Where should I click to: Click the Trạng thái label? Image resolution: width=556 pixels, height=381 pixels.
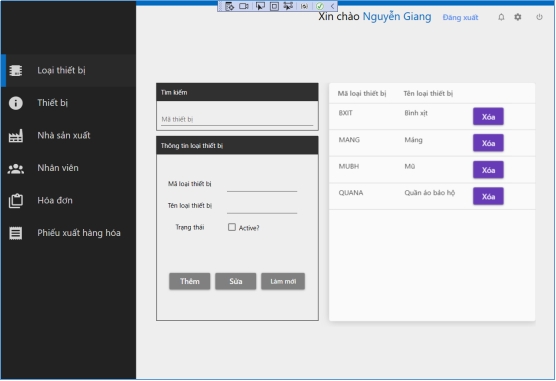tap(190, 227)
